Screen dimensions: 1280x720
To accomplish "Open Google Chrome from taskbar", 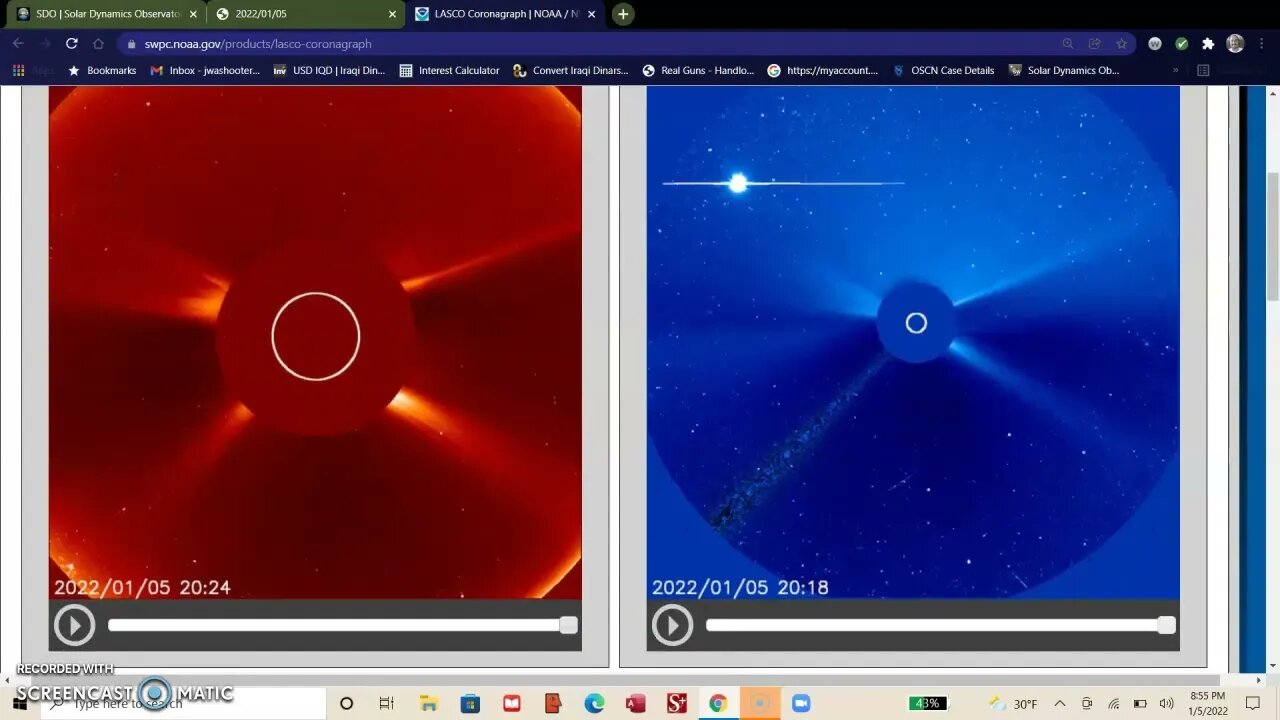I will (718, 703).
